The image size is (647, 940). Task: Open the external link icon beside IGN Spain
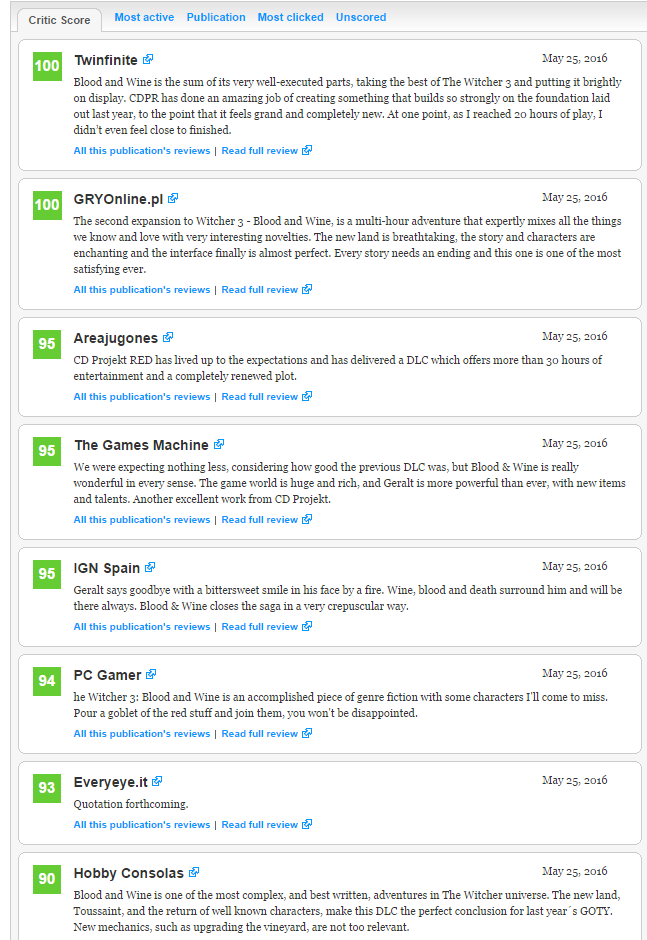click(x=150, y=567)
